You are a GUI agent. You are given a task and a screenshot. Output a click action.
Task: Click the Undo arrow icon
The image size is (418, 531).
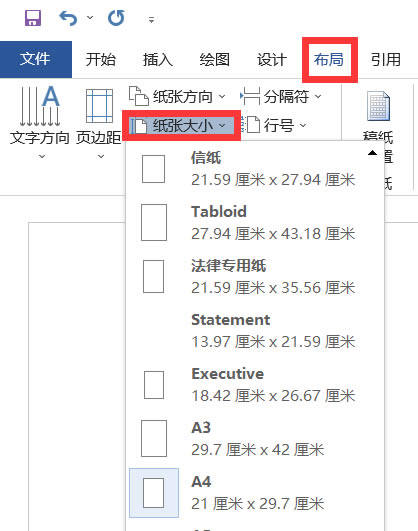[x=68, y=18]
